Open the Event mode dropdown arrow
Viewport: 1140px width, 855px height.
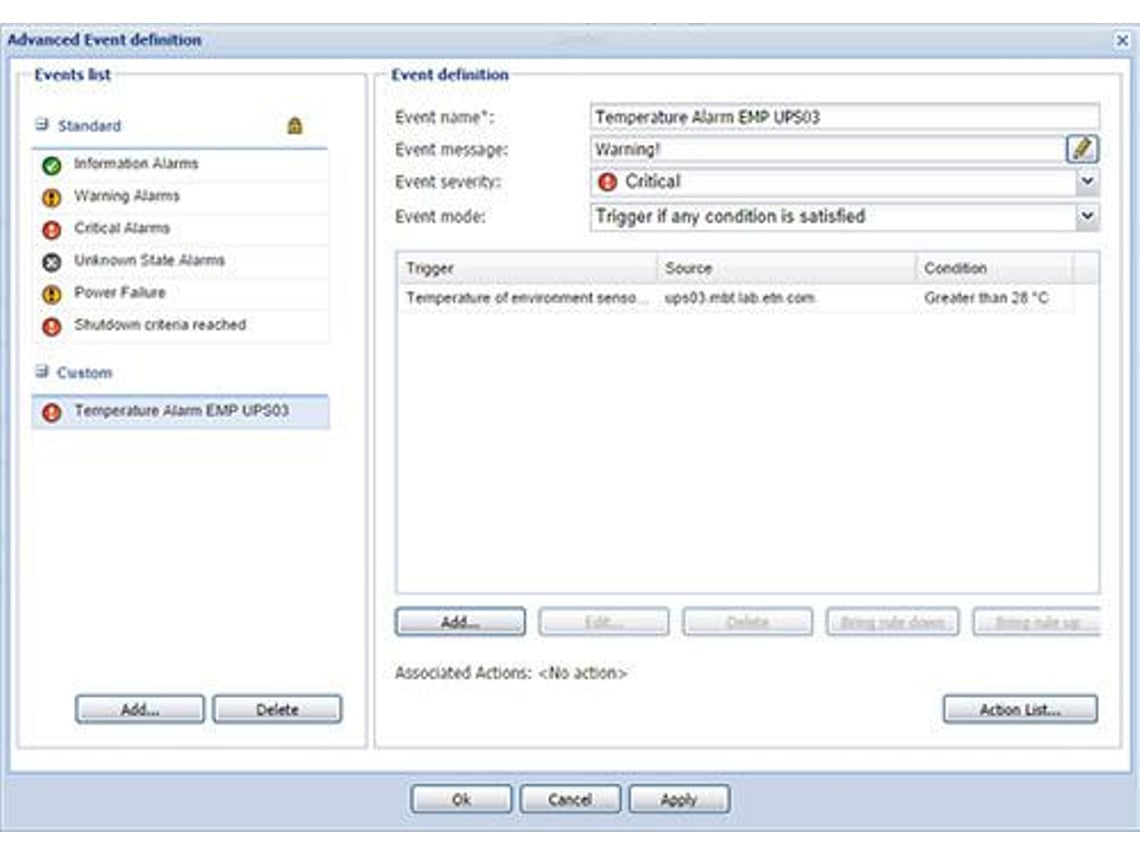tap(1087, 216)
